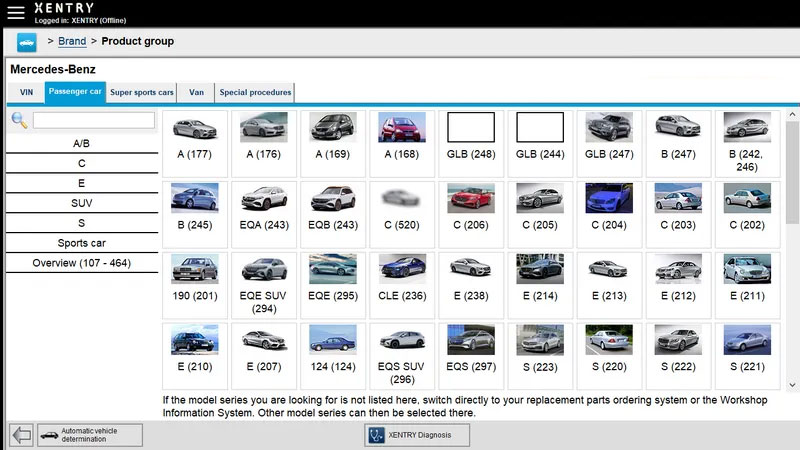Click the back arrow button at the bottom left

coord(21,435)
